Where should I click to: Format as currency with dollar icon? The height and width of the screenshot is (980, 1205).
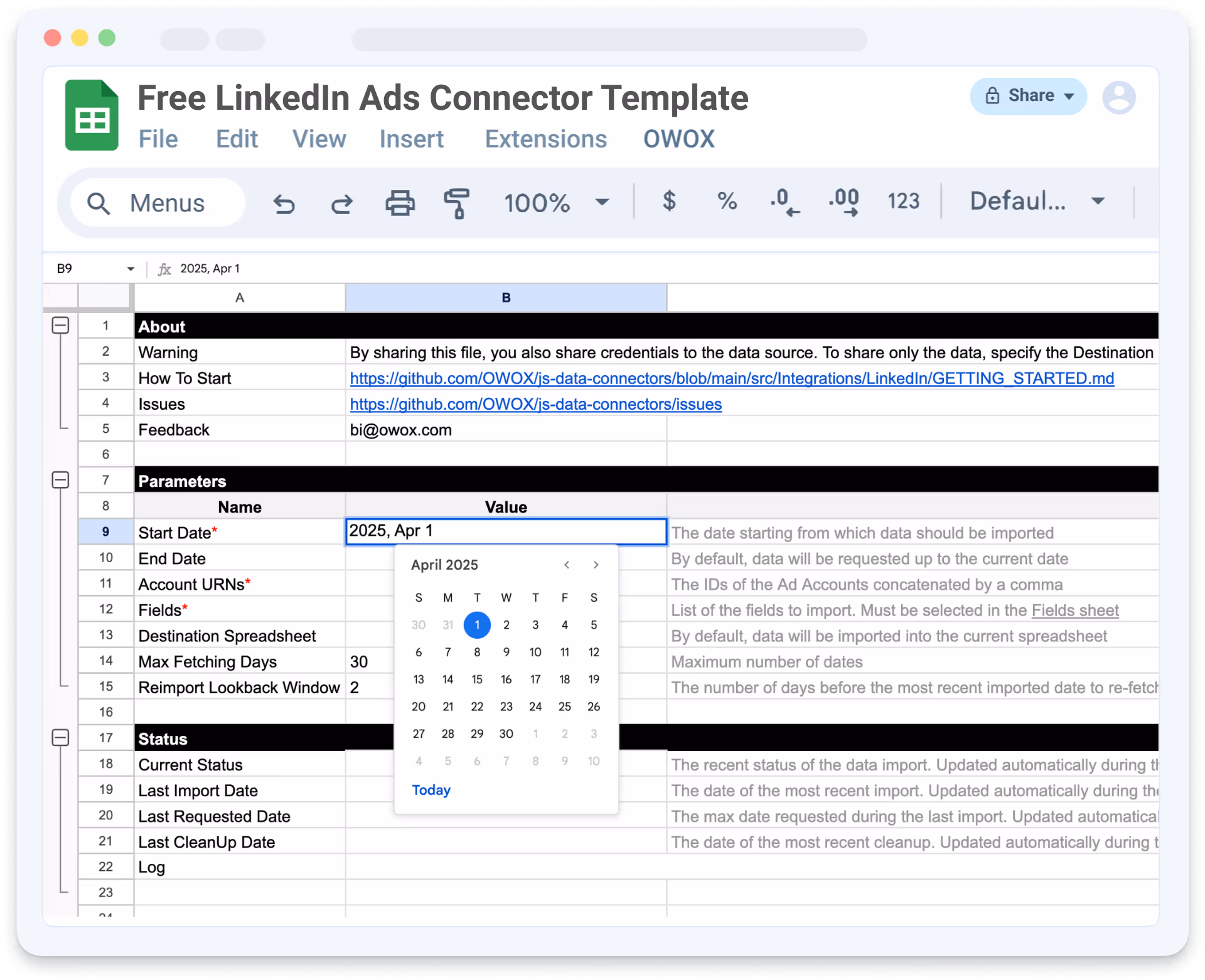[669, 201]
